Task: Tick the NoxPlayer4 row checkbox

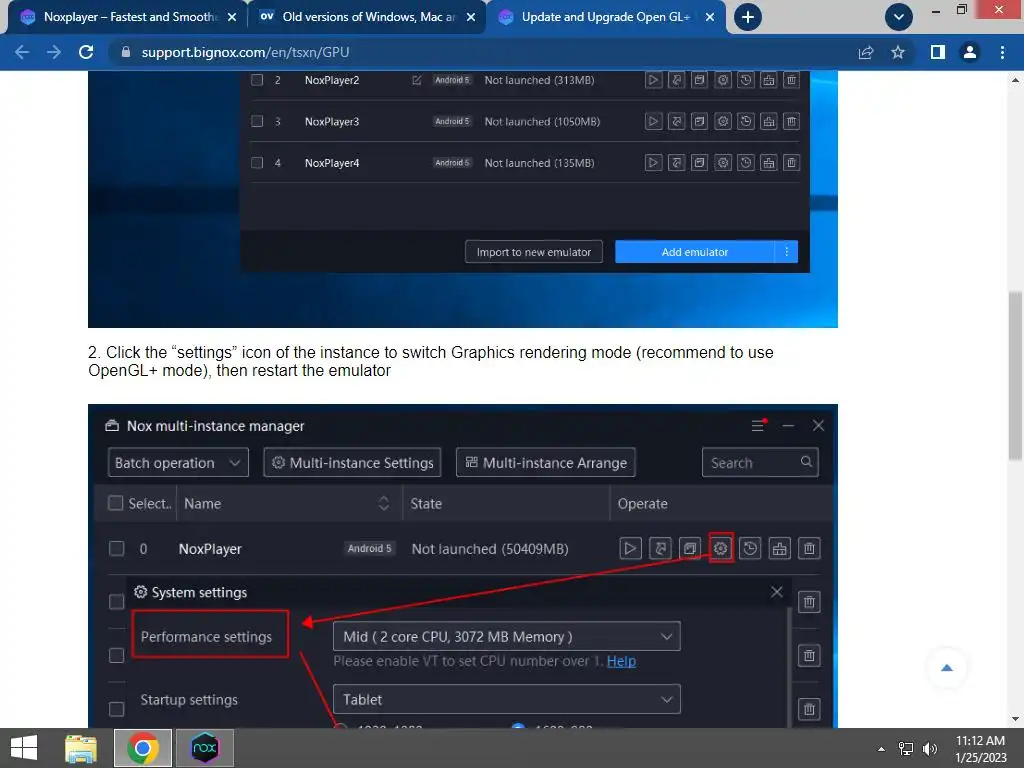Action: click(257, 163)
